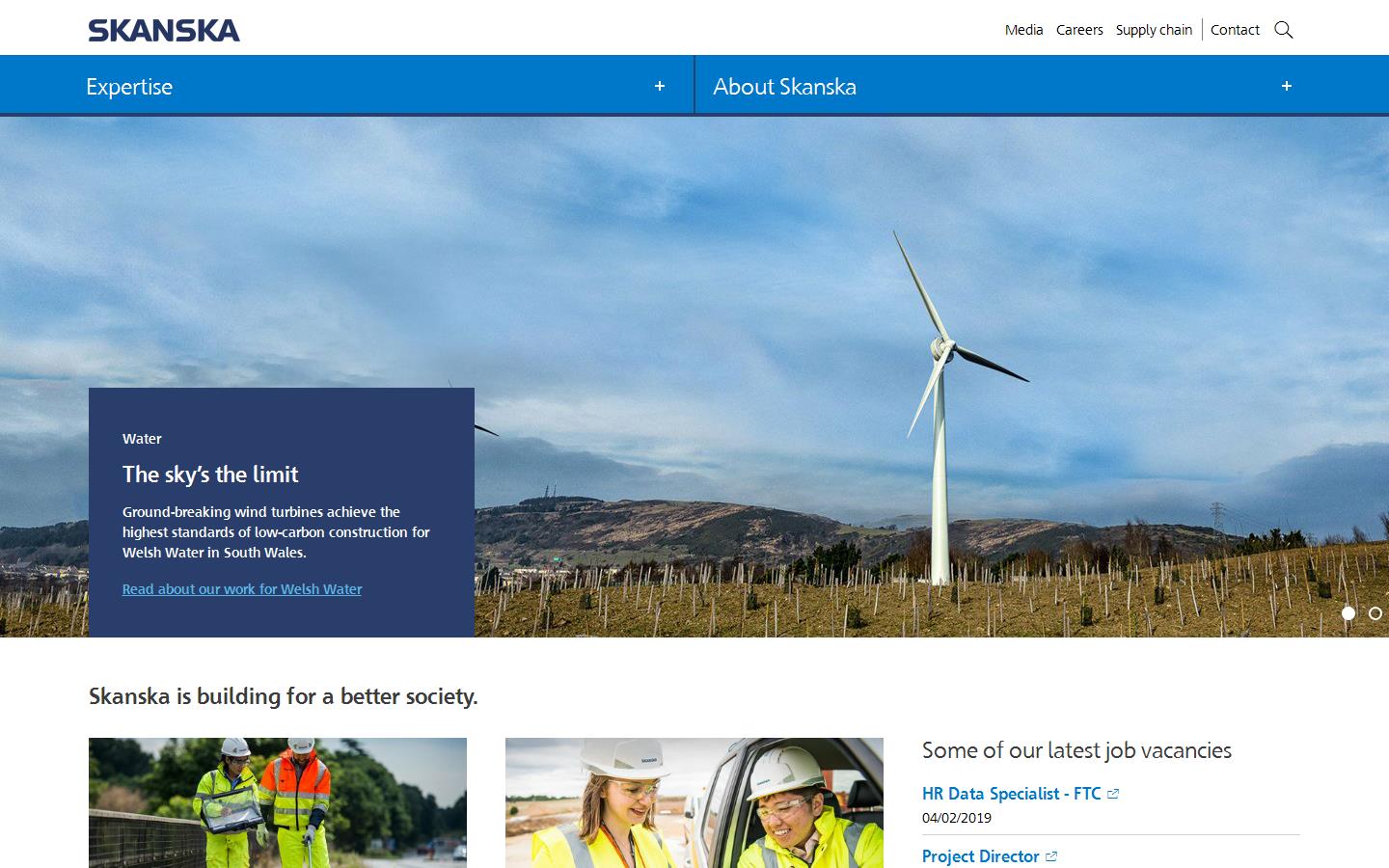
Task: Open the HR Data Specialist - FTC vacancy
Action: [1012, 793]
